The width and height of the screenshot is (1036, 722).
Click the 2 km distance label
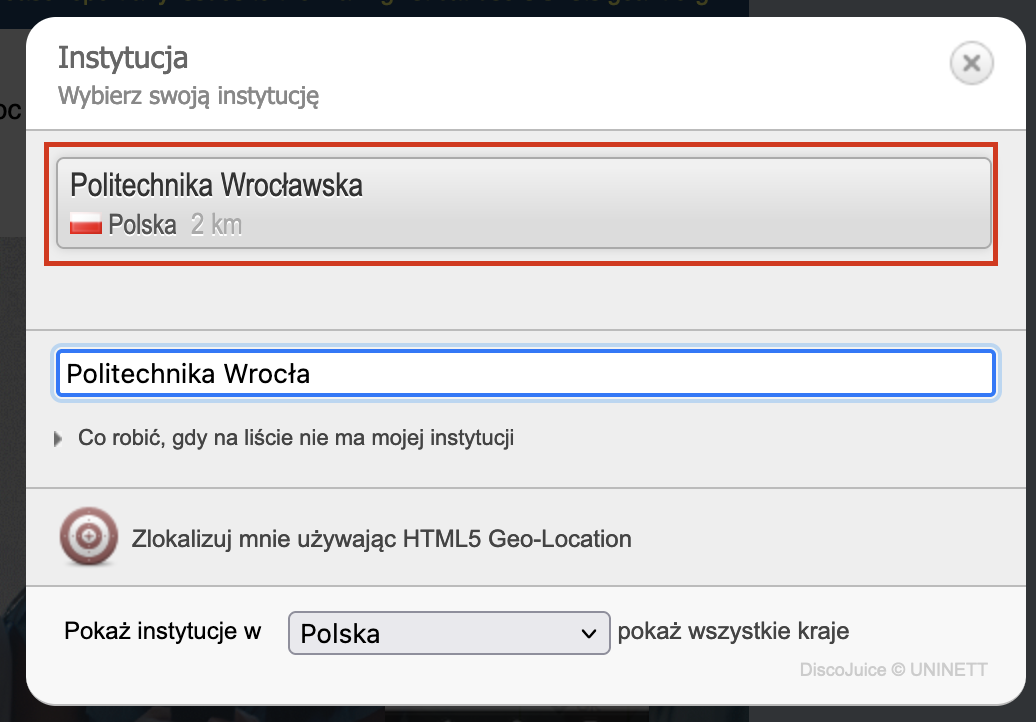pos(216,224)
